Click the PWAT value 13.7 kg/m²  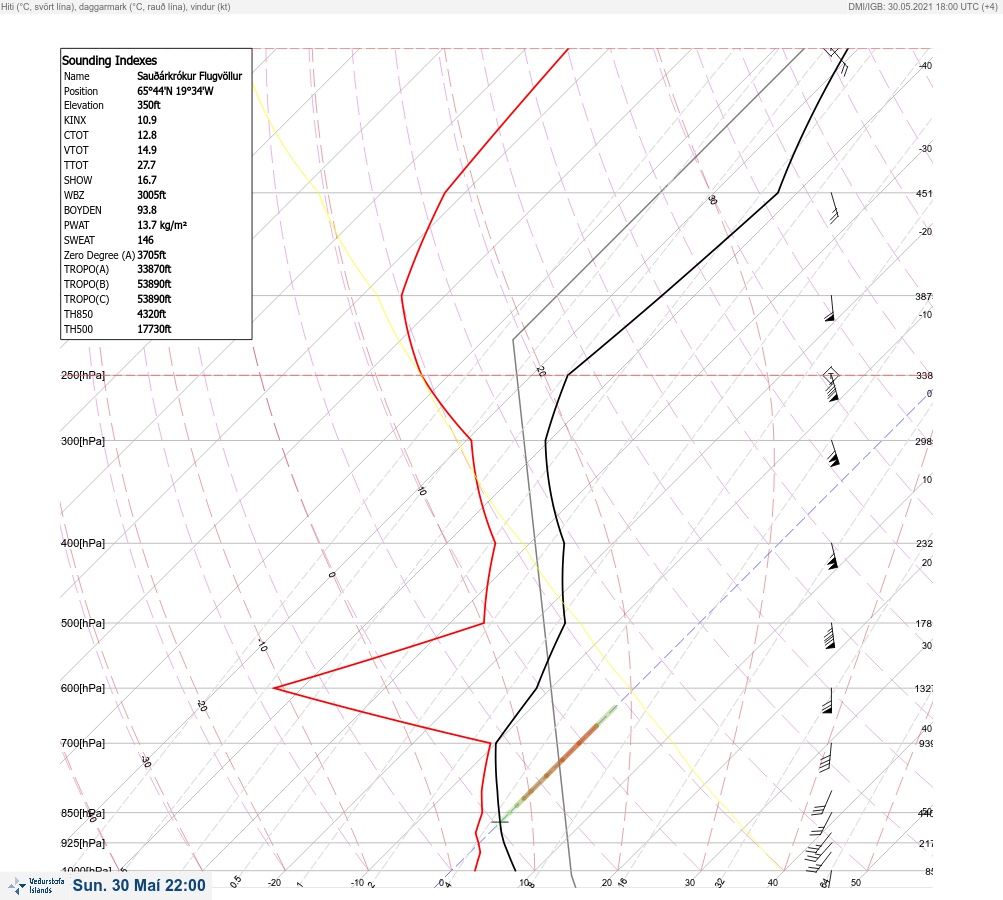pos(162,225)
